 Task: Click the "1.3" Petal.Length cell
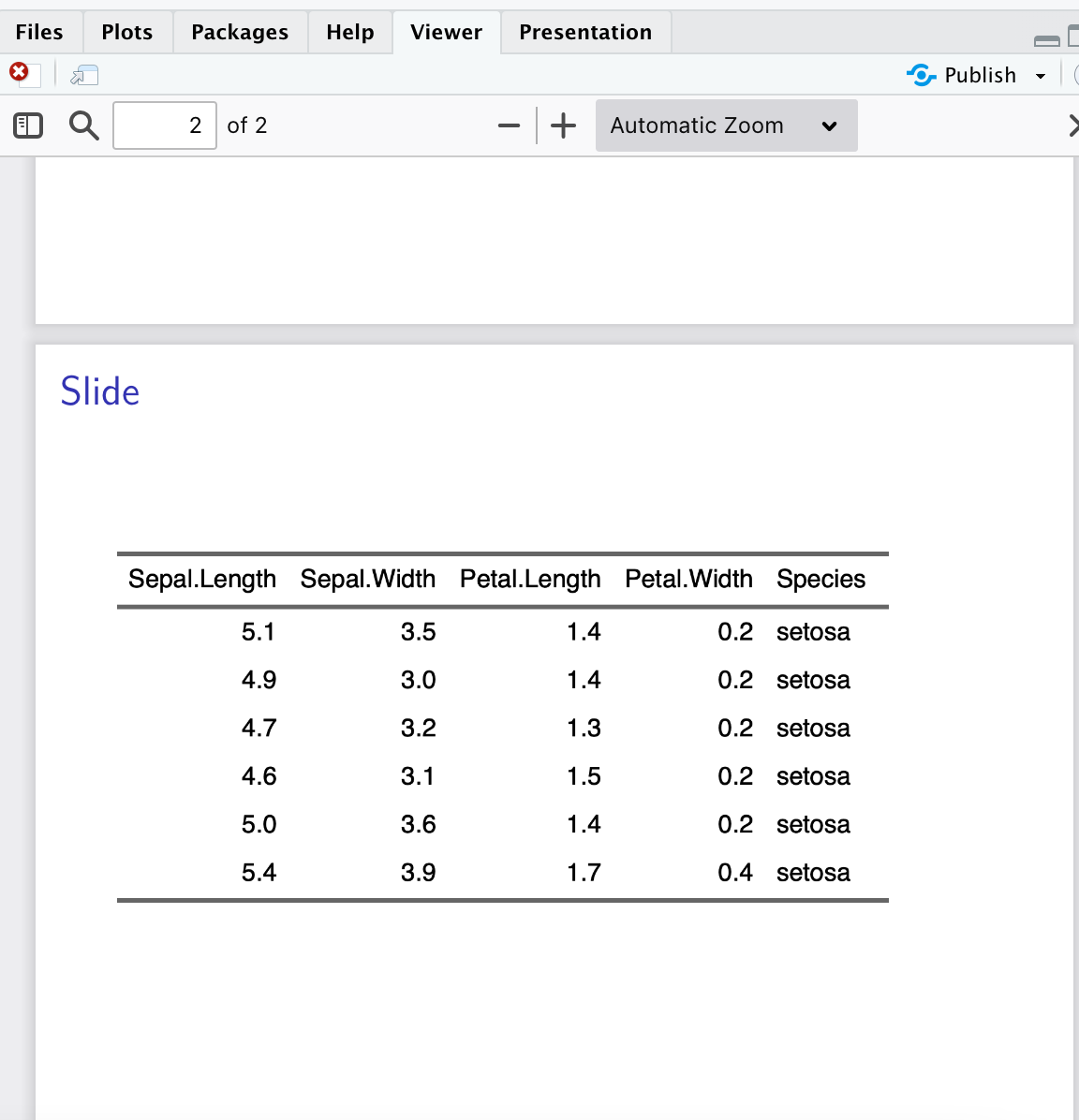point(584,729)
